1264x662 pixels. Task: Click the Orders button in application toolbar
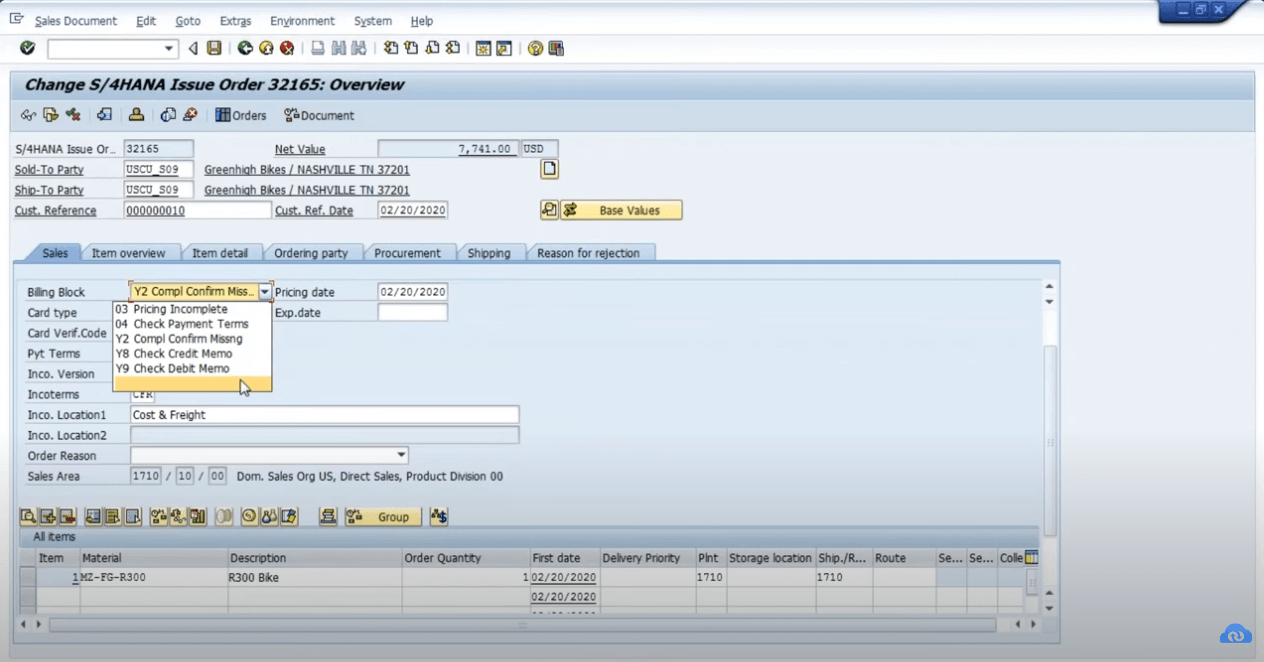pyautogui.click(x=241, y=115)
